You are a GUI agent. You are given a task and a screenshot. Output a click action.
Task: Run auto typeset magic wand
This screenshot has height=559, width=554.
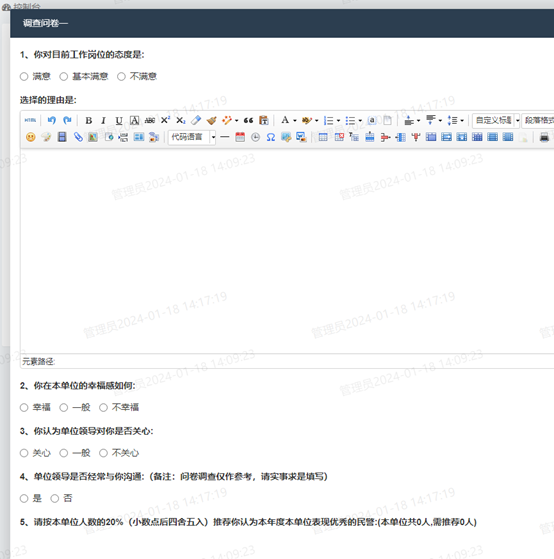click(227, 120)
